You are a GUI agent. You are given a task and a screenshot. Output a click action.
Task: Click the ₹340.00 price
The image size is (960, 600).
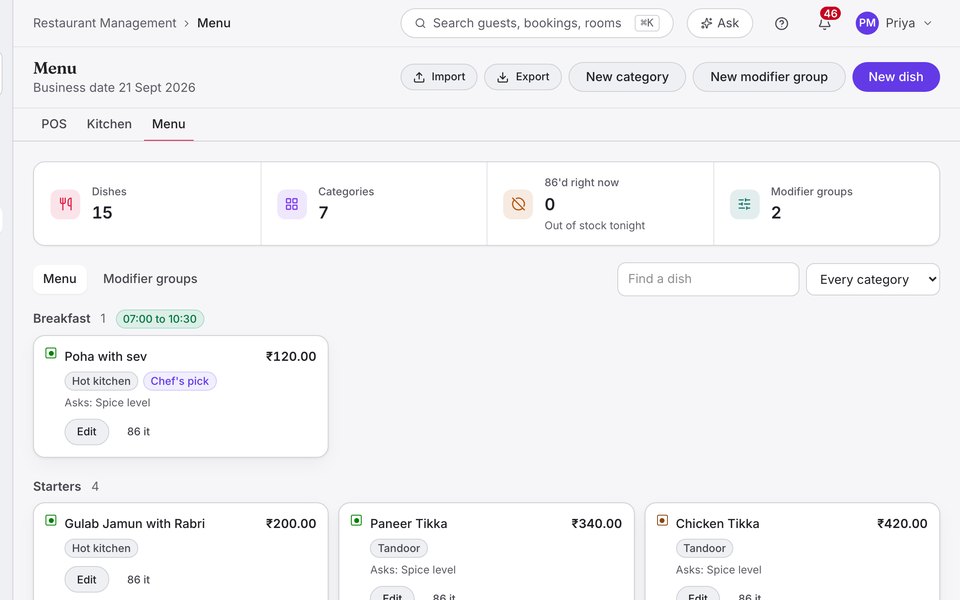click(596, 523)
